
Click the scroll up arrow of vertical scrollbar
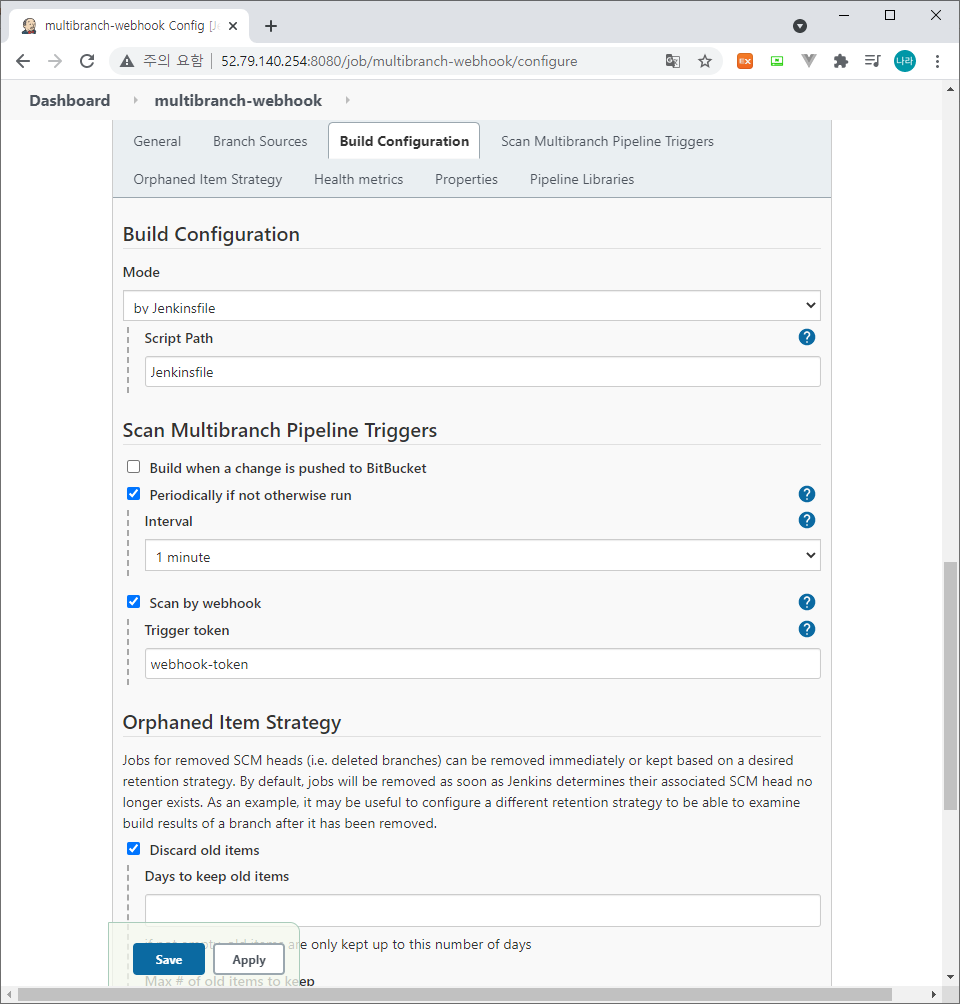950,89
